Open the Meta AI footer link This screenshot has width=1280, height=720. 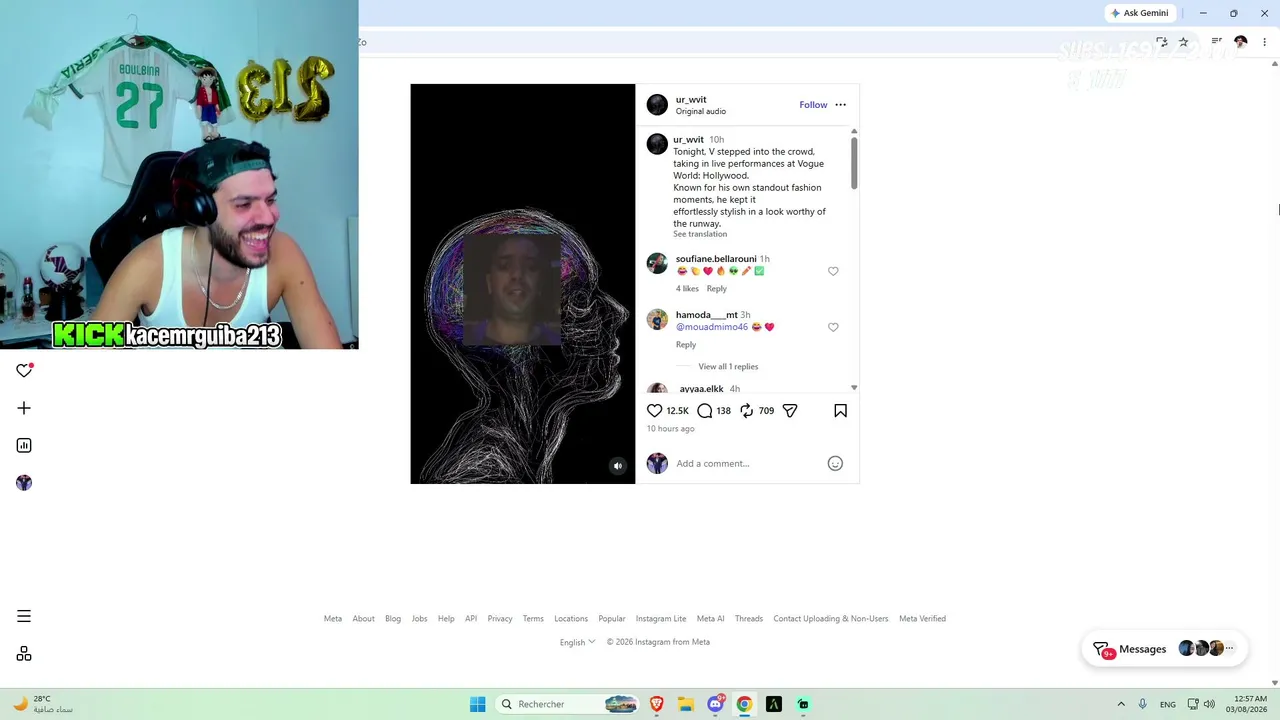point(711,619)
